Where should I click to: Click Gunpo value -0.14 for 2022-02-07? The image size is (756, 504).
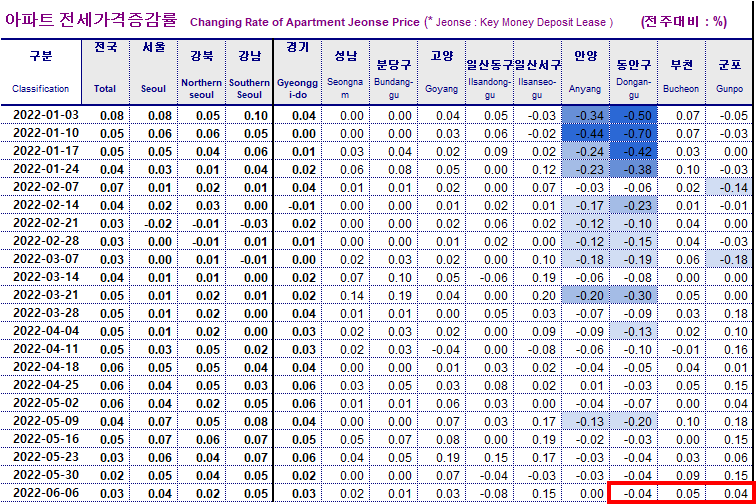729,188
